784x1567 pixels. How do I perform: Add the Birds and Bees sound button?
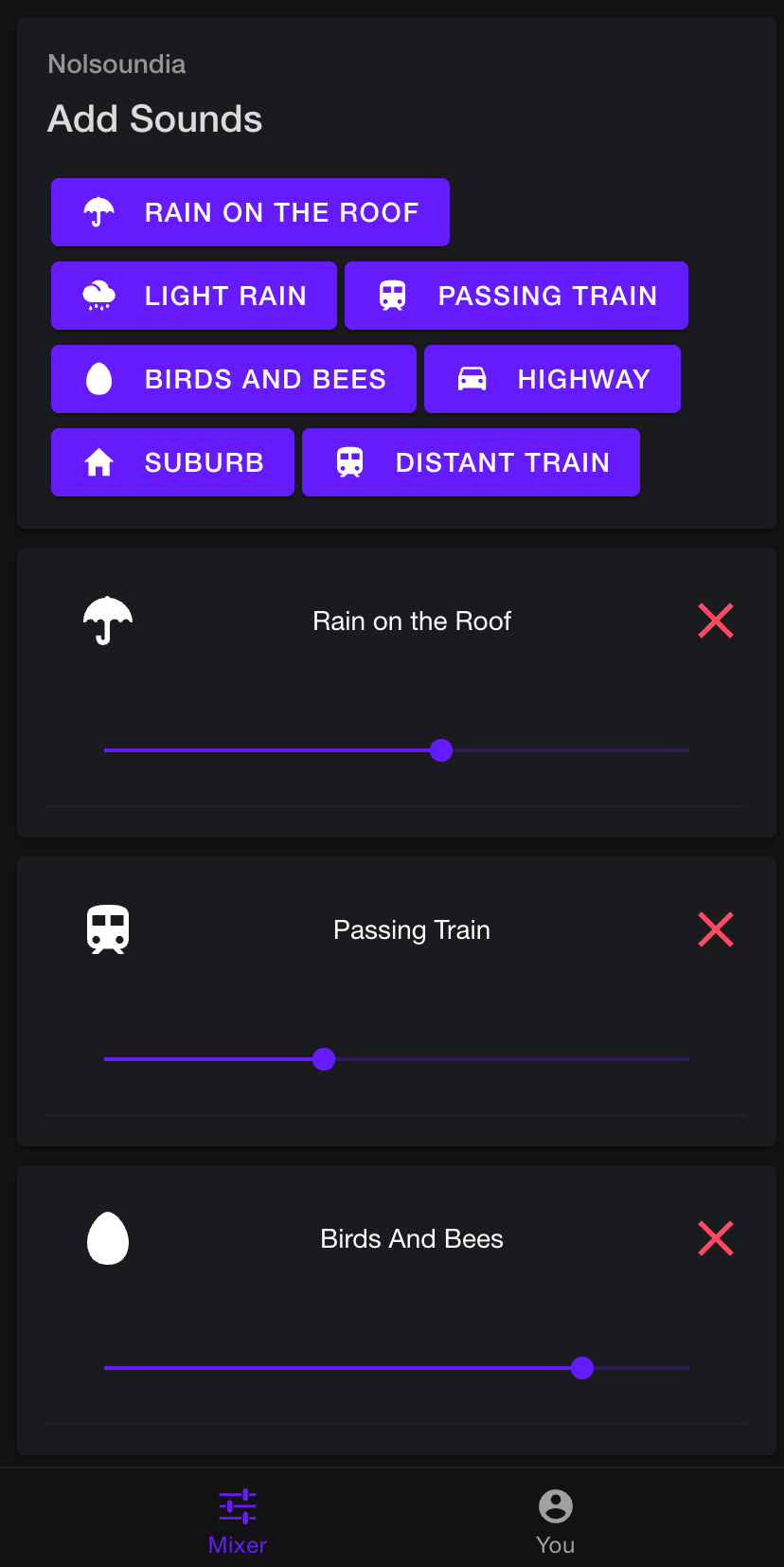tap(234, 379)
